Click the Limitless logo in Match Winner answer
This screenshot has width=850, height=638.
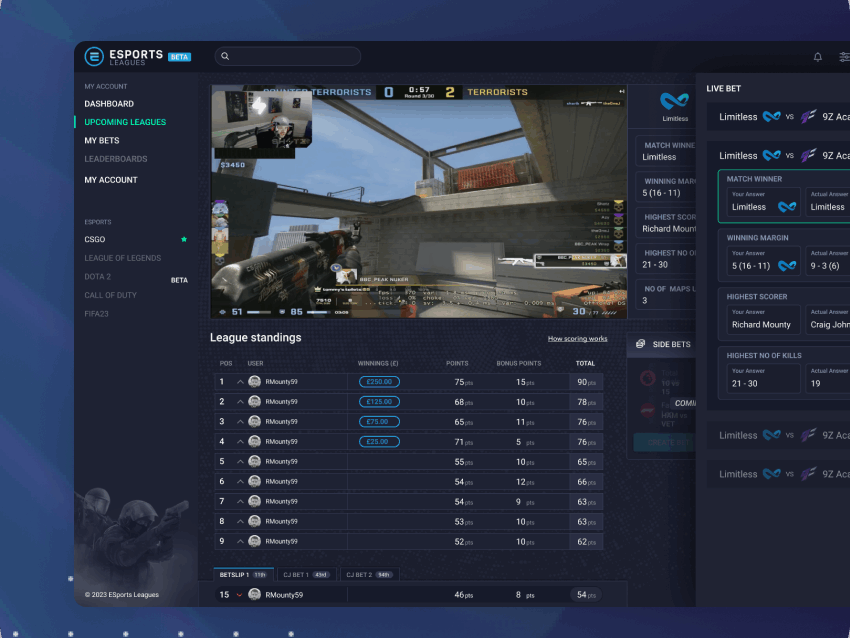click(x=787, y=207)
